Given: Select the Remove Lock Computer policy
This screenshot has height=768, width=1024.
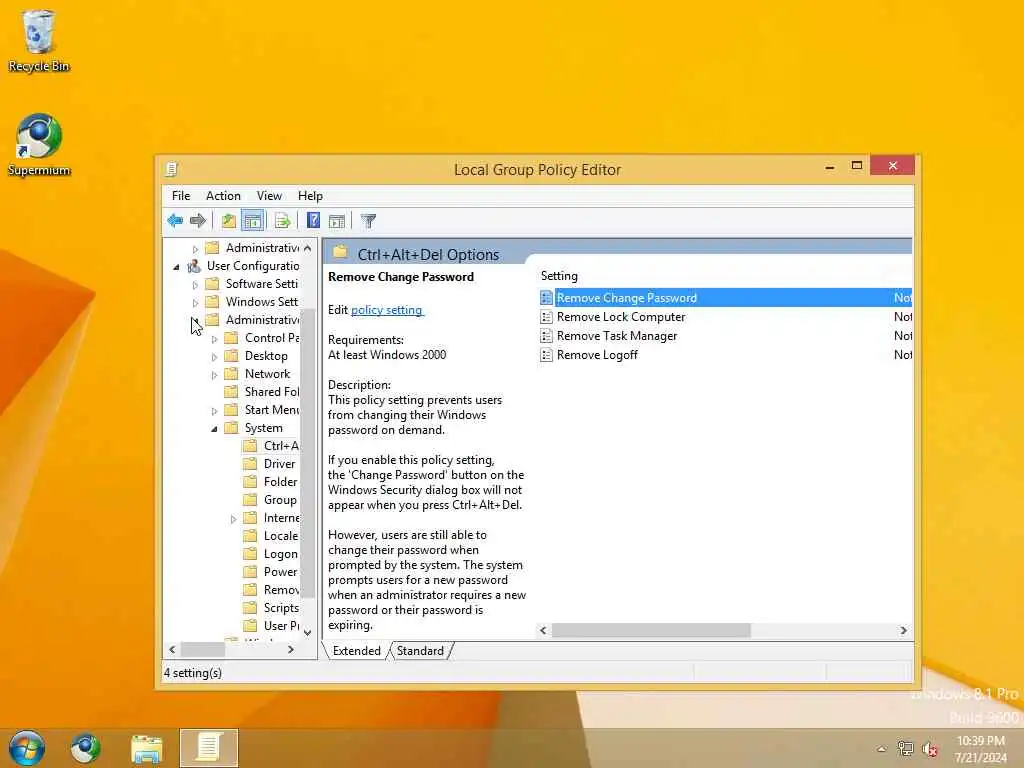Looking at the screenshot, I should [621, 317].
